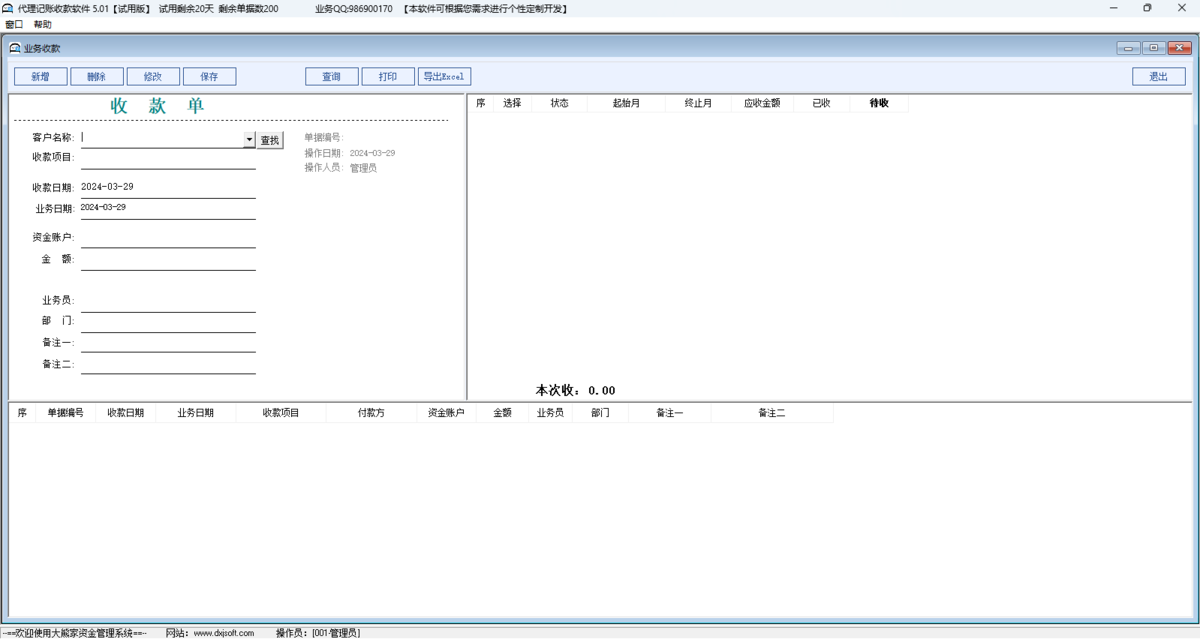Screen dimensions: 1200x639
Task: Click 查找 next to customer name
Action: coord(270,140)
